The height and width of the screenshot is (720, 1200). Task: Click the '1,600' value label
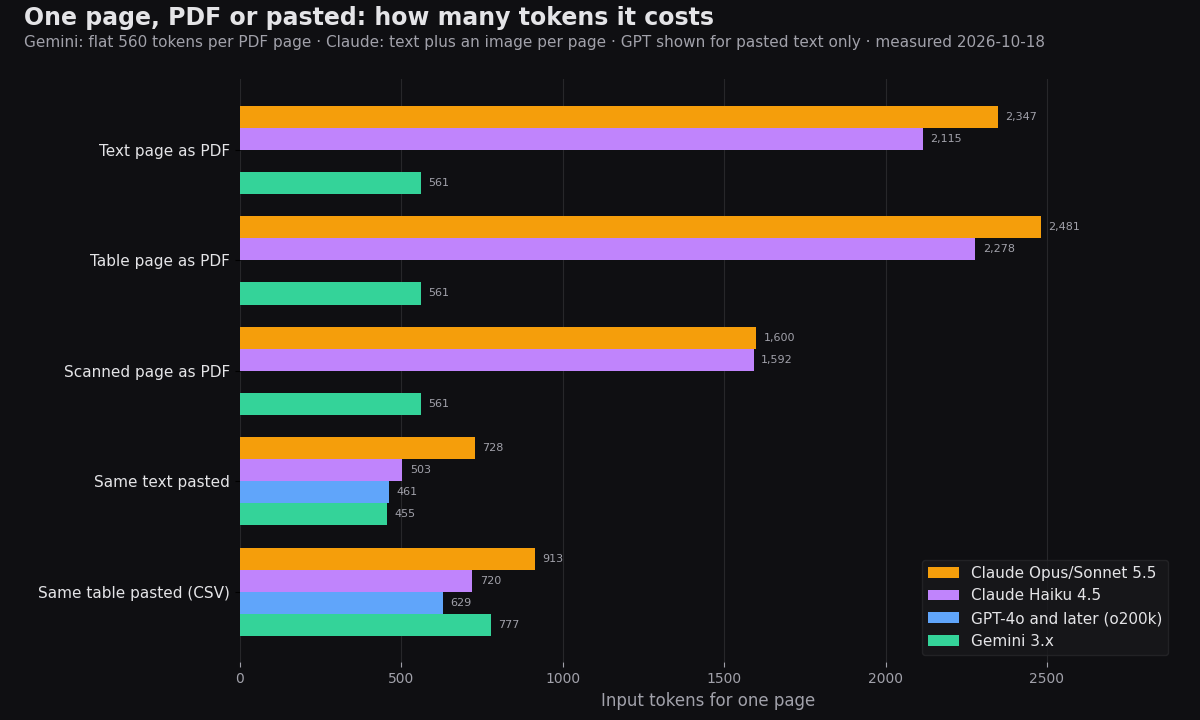coord(779,338)
